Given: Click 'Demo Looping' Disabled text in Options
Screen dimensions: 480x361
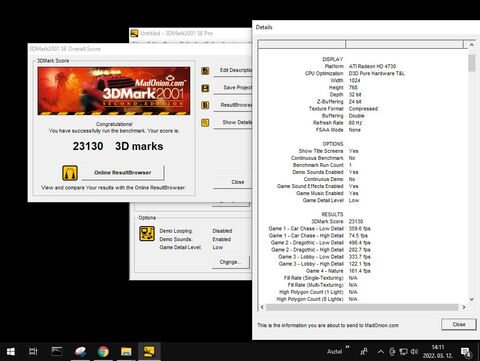Looking at the screenshot, I should [222, 231].
